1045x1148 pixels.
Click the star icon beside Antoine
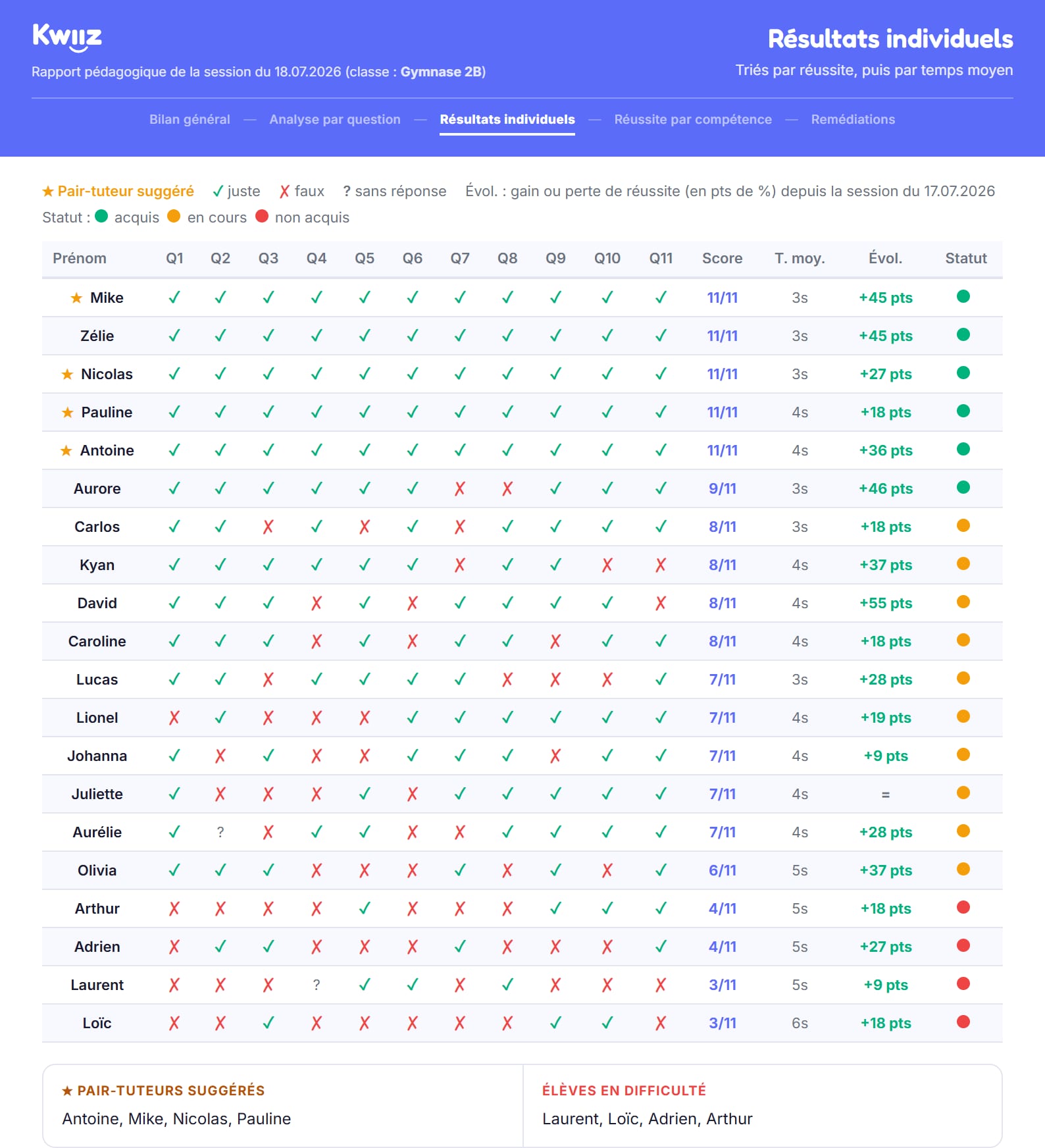click(x=66, y=450)
